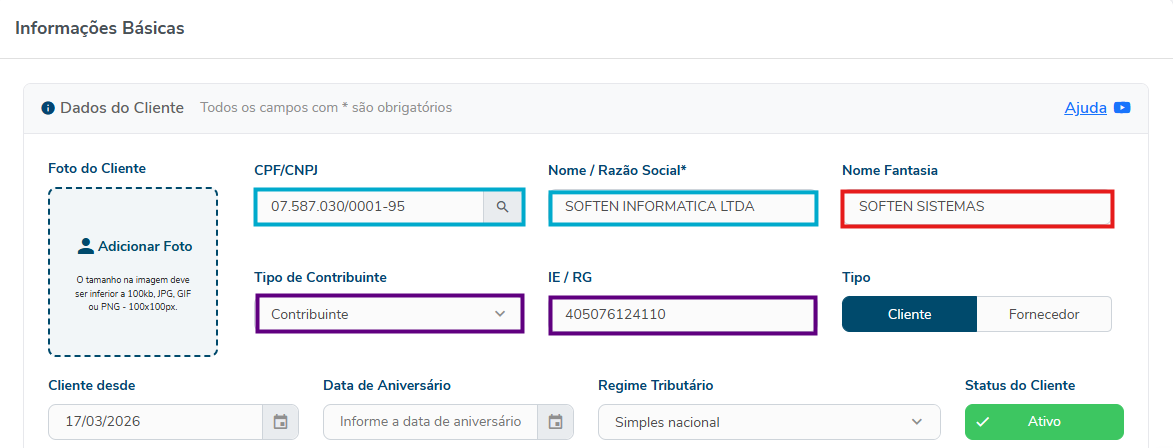This screenshot has height=448, width=1173.
Task: Open the Ajuda help link
Action: tap(1085, 108)
